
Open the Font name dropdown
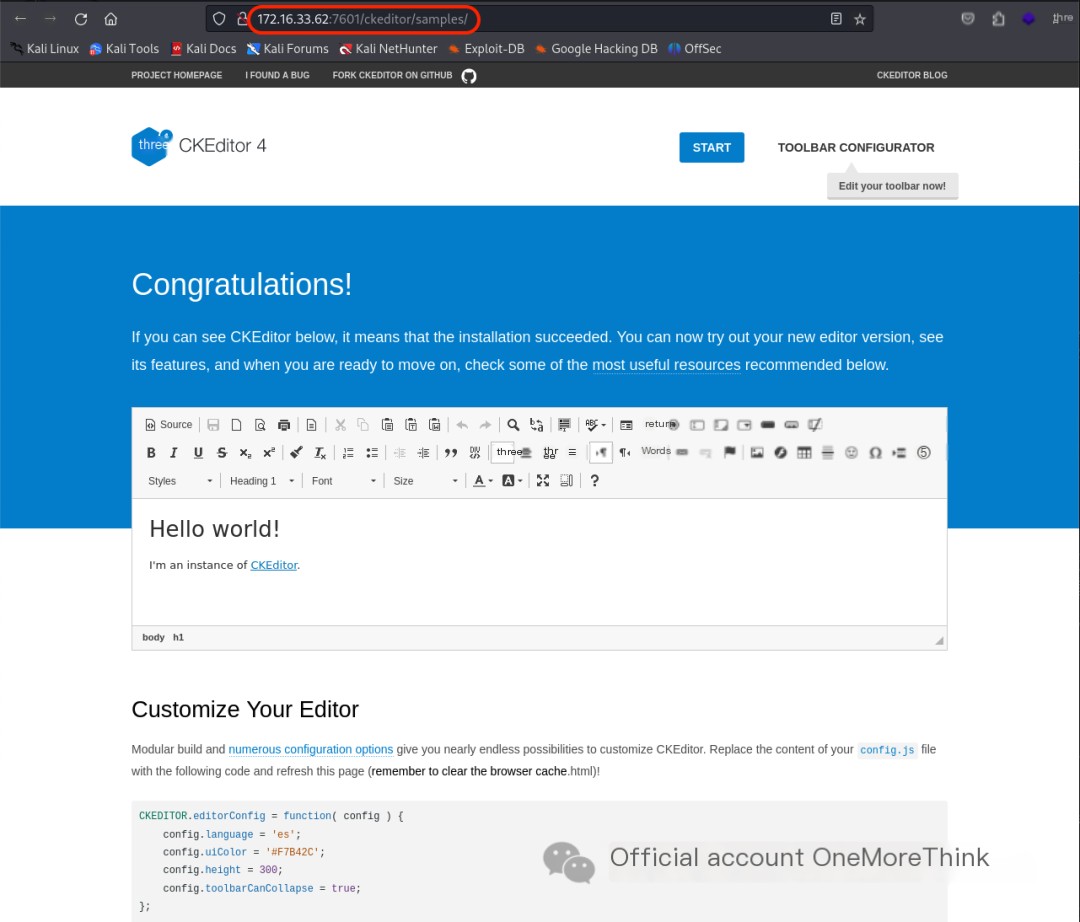click(344, 481)
